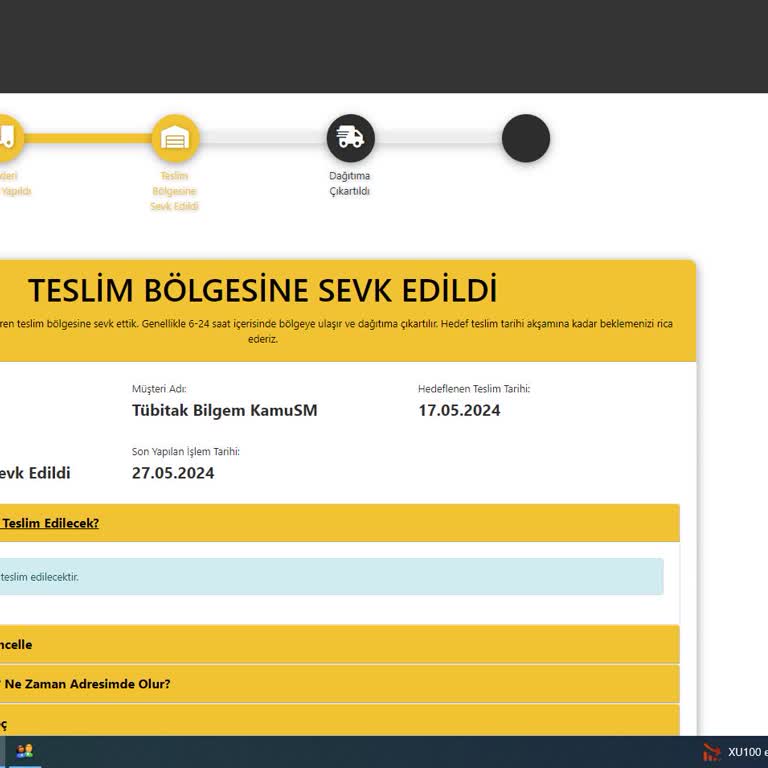The height and width of the screenshot is (768, 768).
Task: Click the target delivery date 17.05.2024
Action: pyautogui.click(x=459, y=410)
